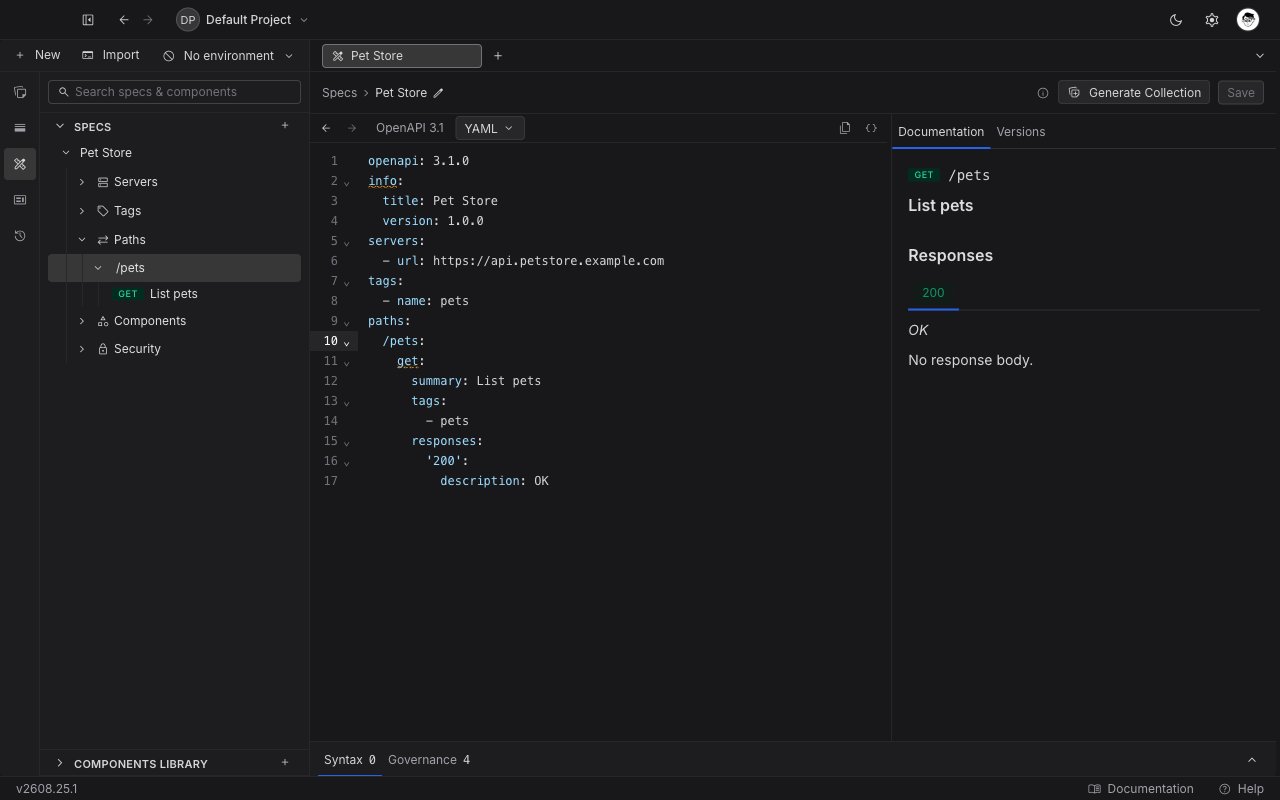The height and width of the screenshot is (800, 1280).
Task: Go forward using the top navigation arrow
Action: coord(148,20)
